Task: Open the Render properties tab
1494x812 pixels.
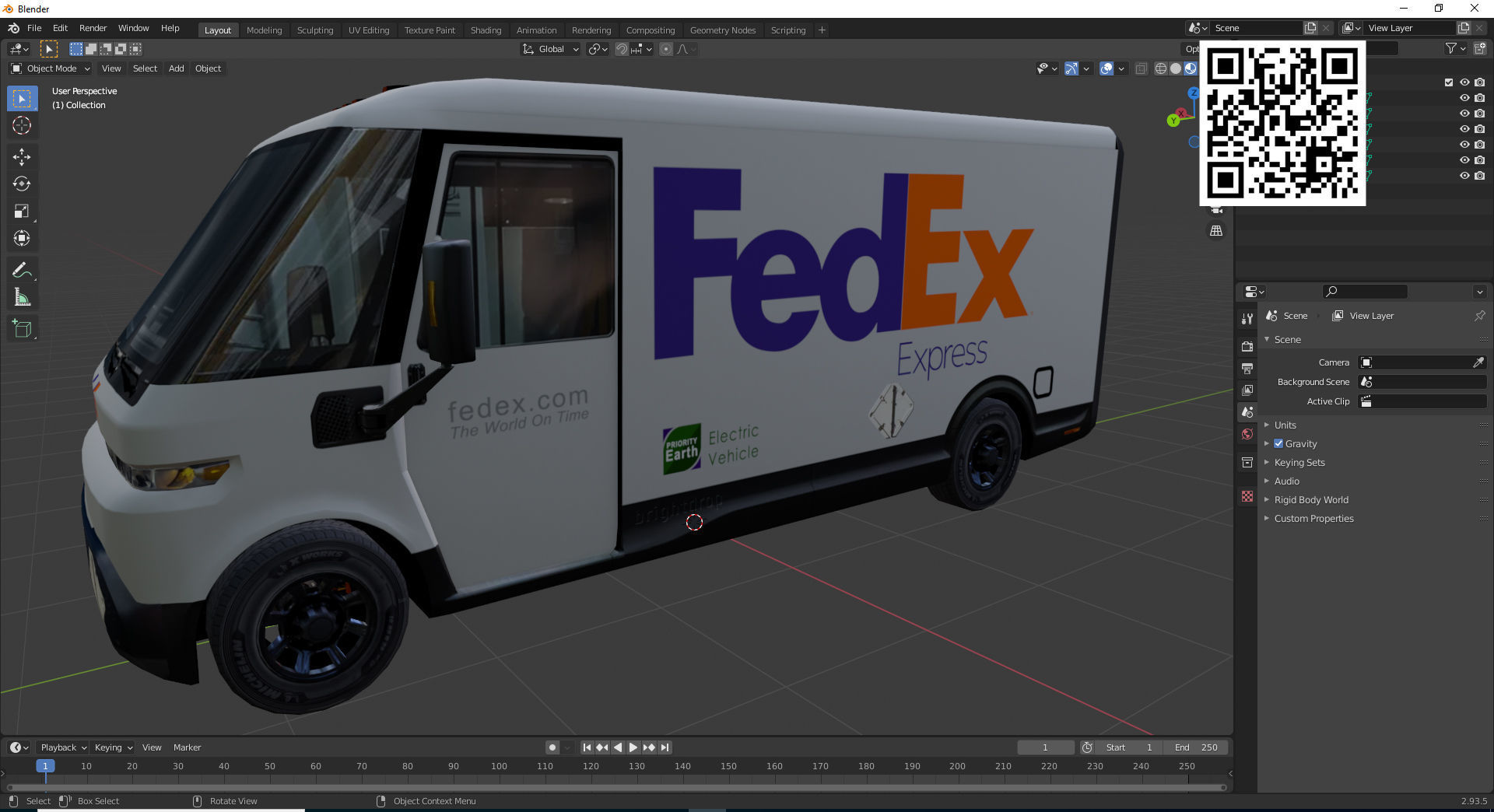Action: tap(1247, 346)
